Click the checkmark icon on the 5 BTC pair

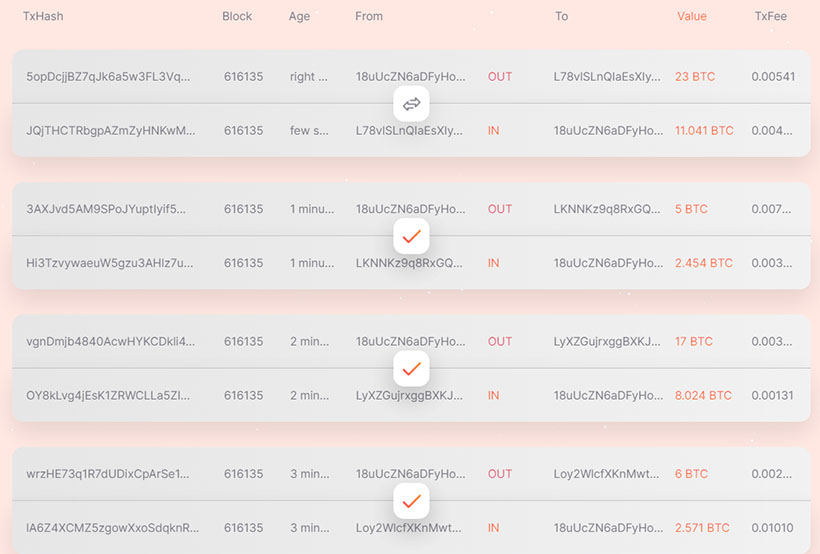(x=410, y=237)
